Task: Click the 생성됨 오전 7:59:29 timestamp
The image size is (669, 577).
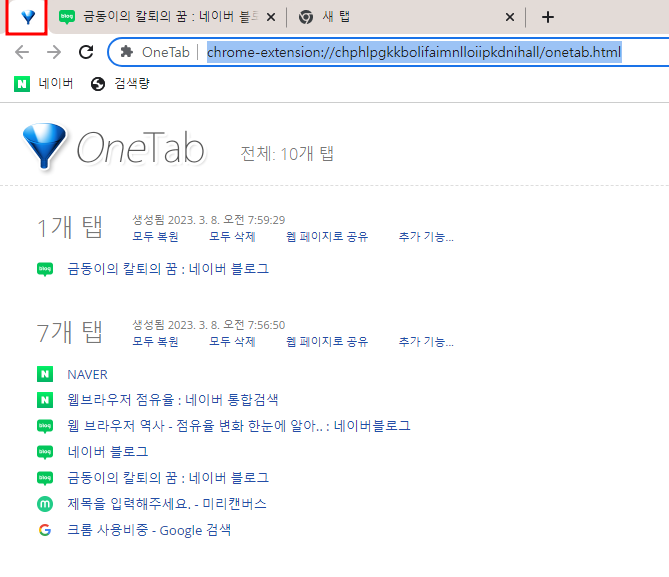Action: pos(209,220)
